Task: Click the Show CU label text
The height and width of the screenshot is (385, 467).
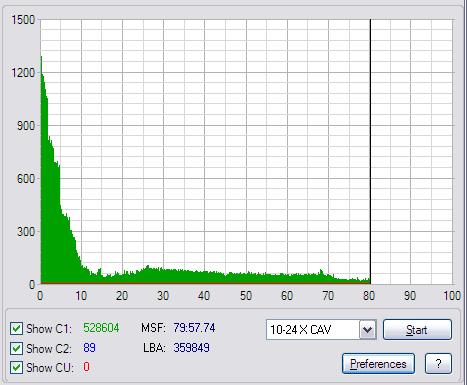Action: [50, 368]
